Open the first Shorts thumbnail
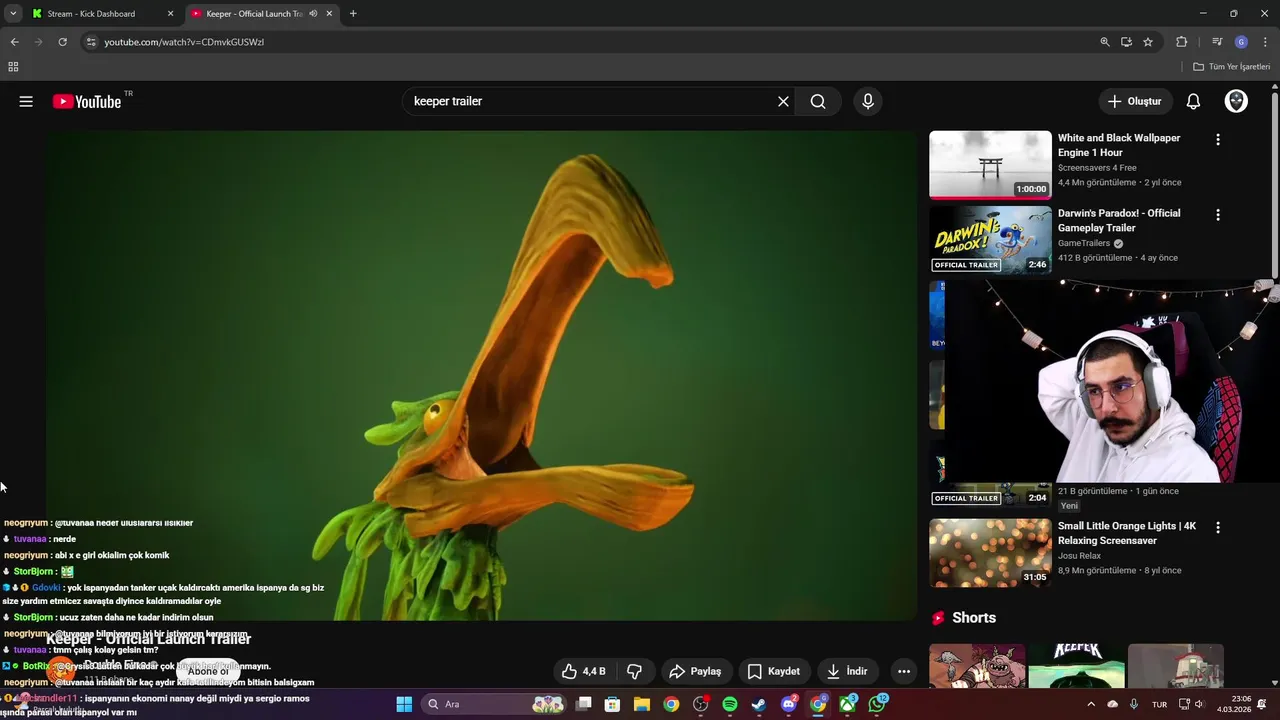 coord(977,666)
